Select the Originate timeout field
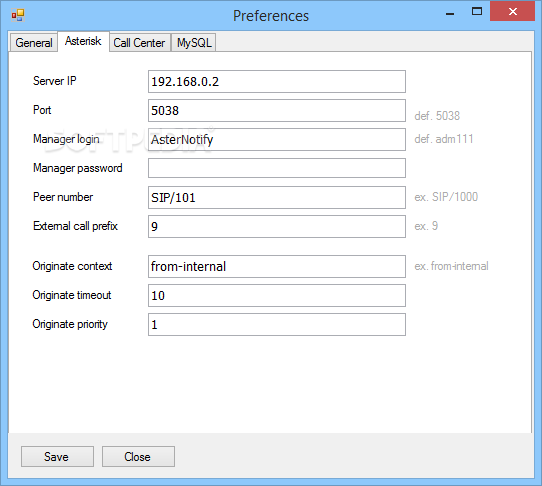 click(x=277, y=296)
